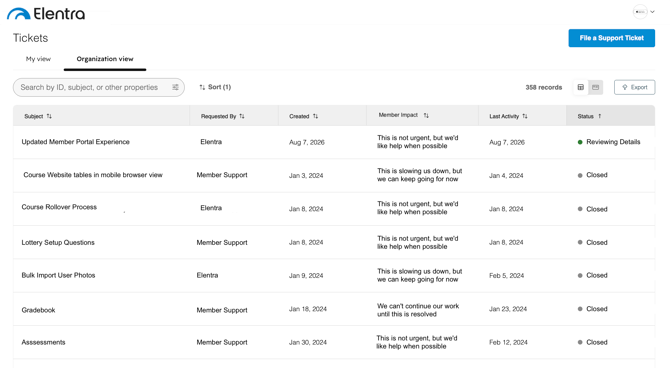Expand the account dropdown chevron
The width and height of the screenshot is (670, 368).
652,12
